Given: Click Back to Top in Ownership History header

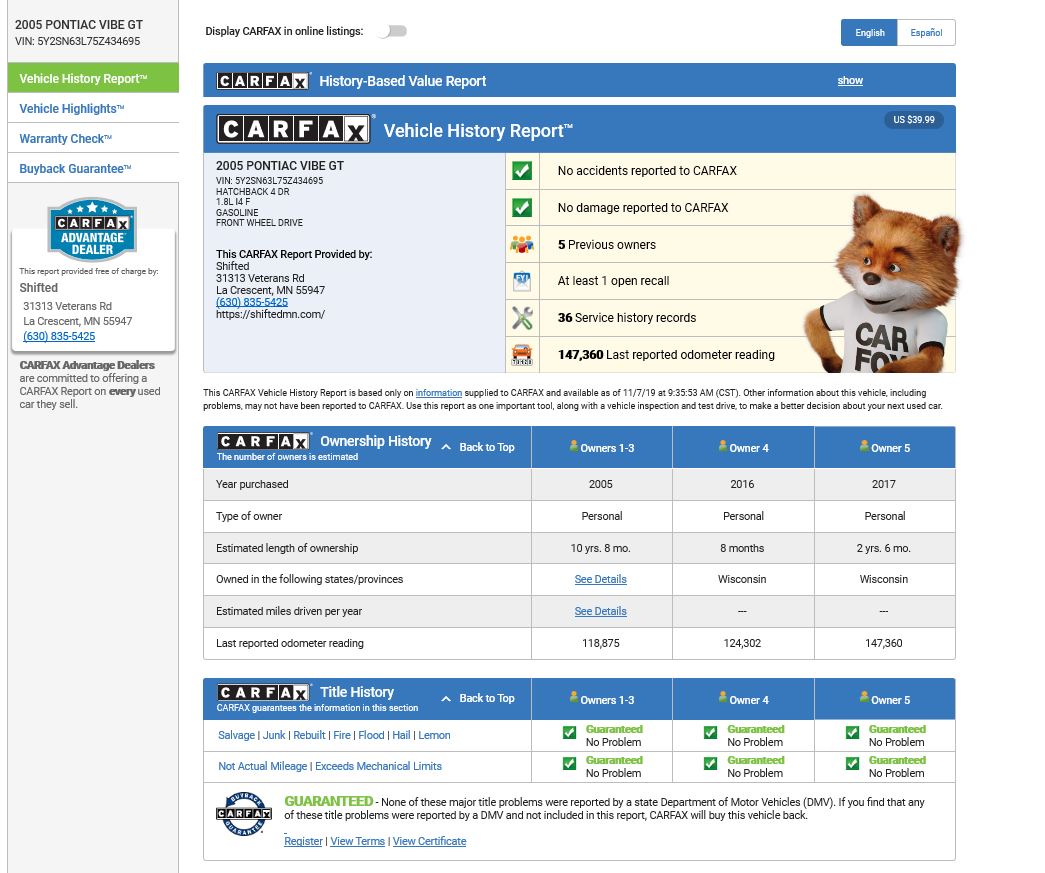Looking at the screenshot, I should pos(479,447).
